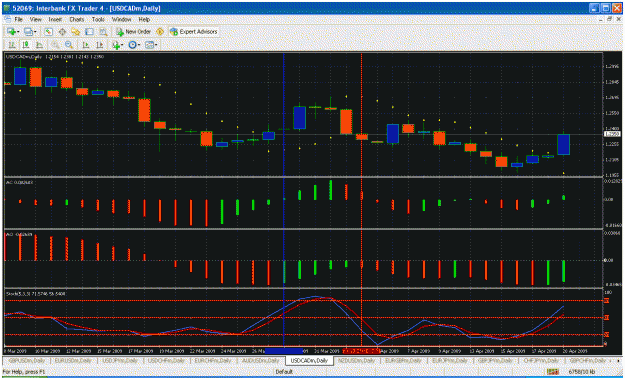Toggle chart auto scroll
Screen dimensions: 625x378
tap(86, 45)
